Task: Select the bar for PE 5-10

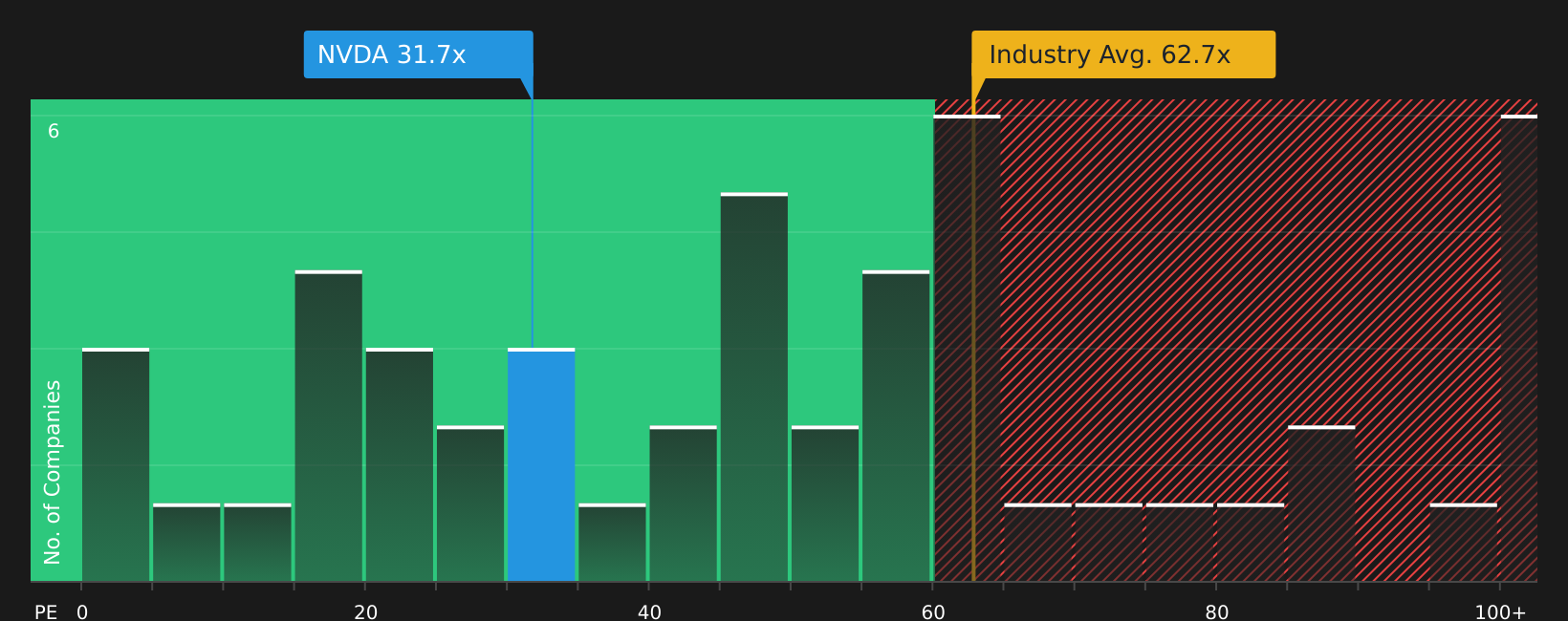Action: pyautogui.click(x=186, y=543)
